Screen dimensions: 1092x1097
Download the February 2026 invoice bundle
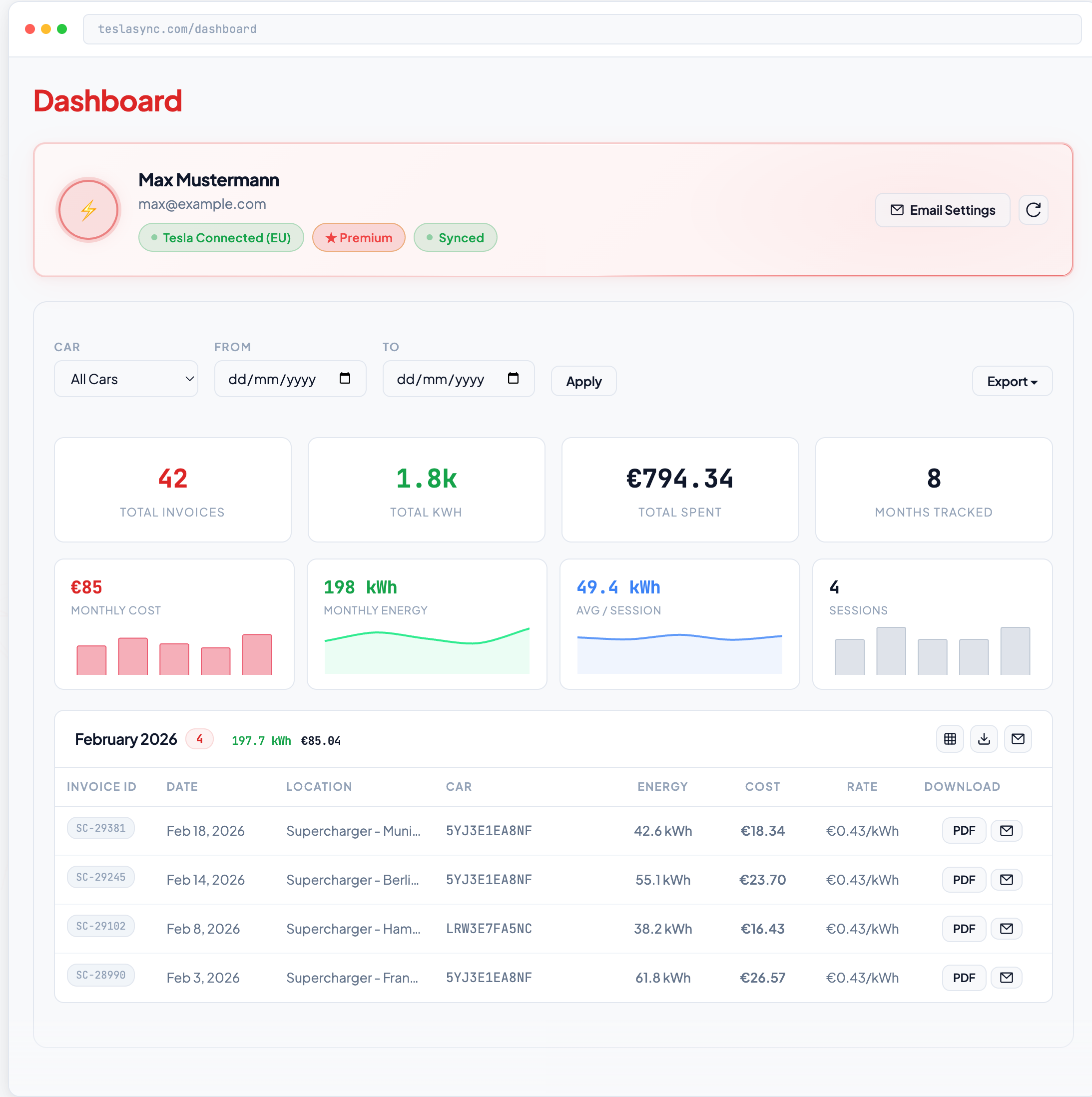984,739
